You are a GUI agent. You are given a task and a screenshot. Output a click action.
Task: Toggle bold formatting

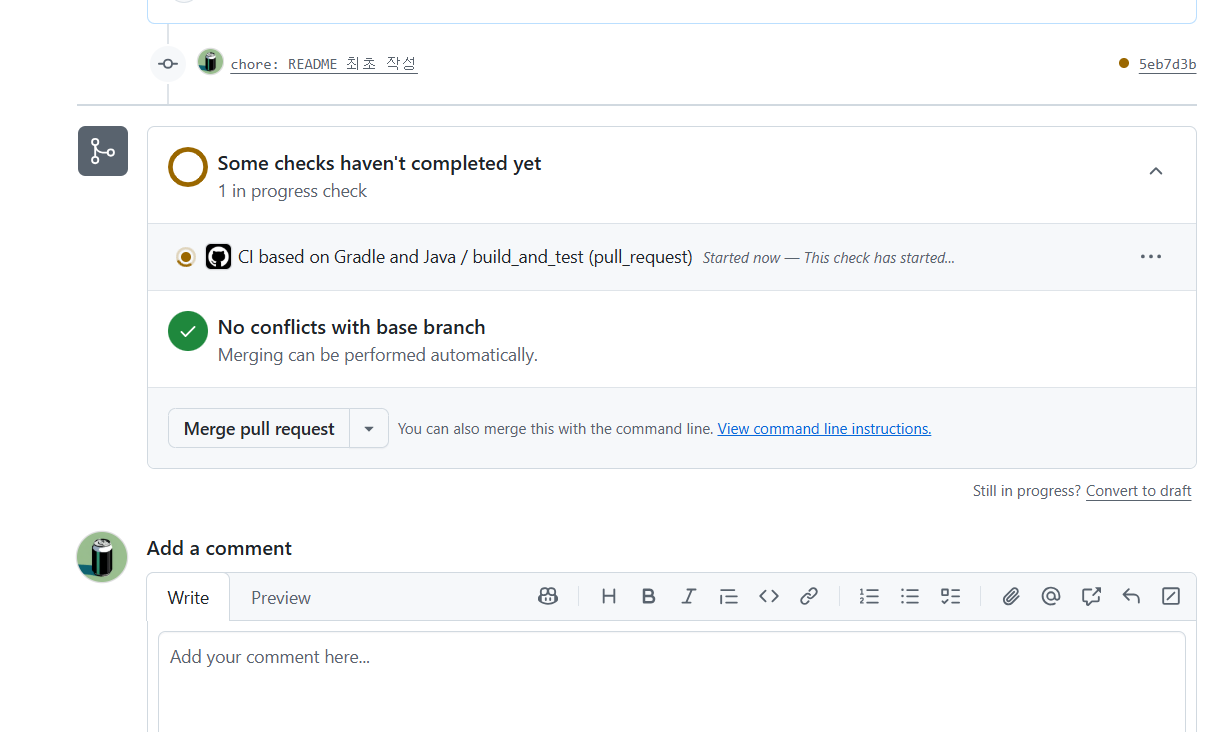pyautogui.click(x=649, y=596)
